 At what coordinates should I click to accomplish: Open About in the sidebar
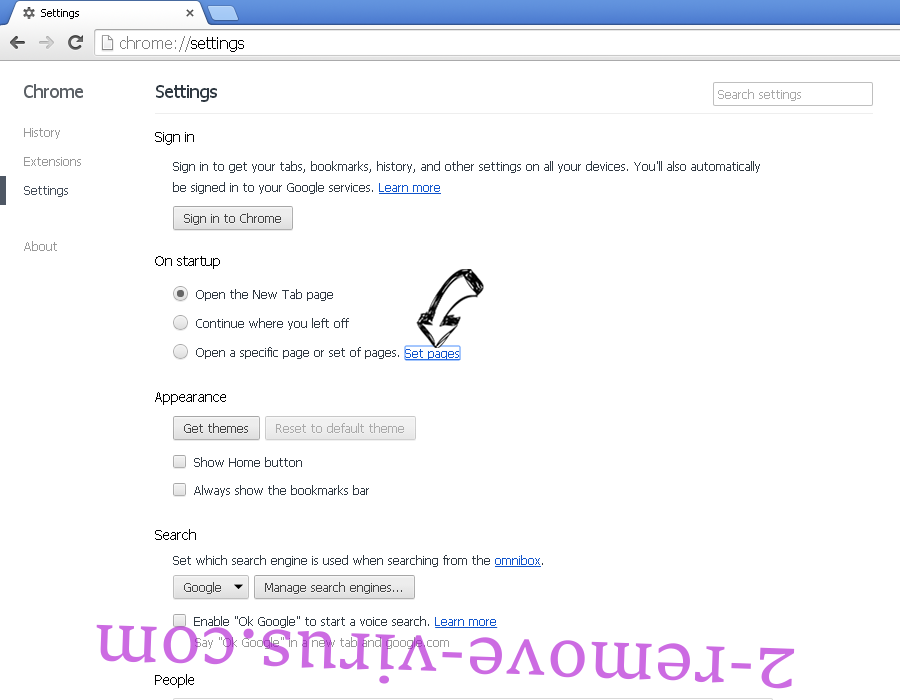40,247
